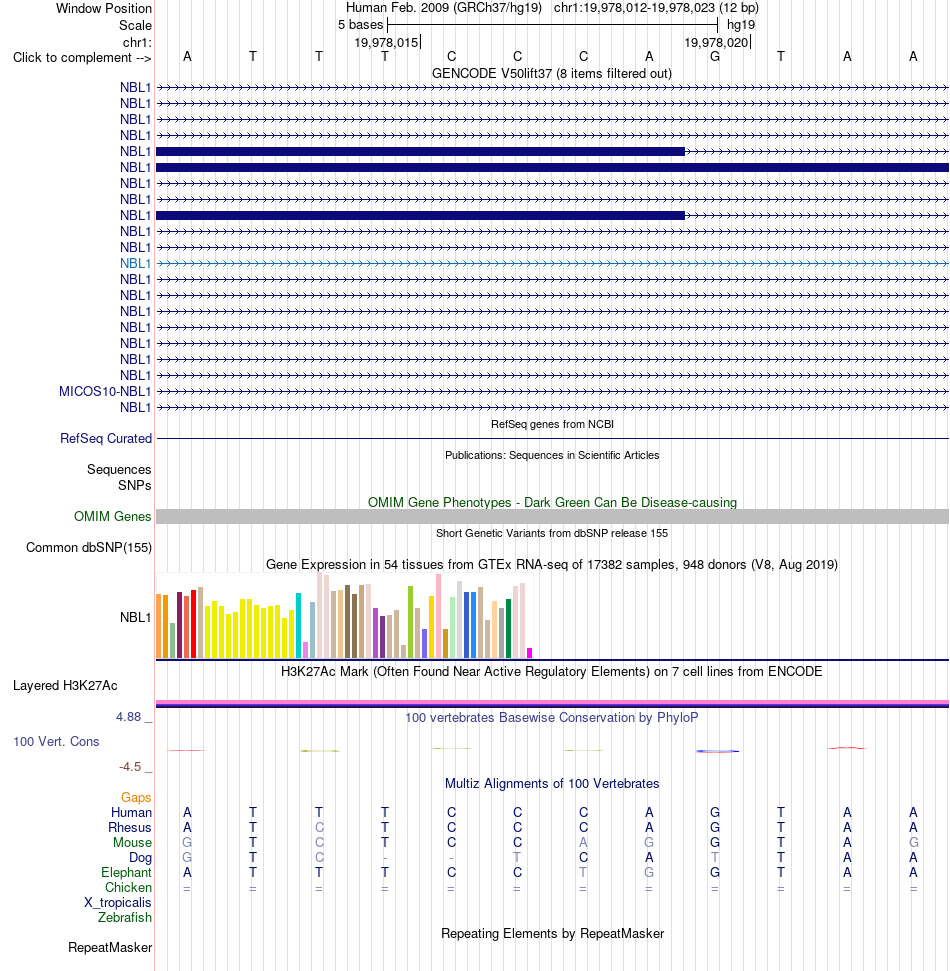
Task: Open the light-blue highlighted NBL1 transcript label
Action: pyautogui.click(x=136, y=263)
